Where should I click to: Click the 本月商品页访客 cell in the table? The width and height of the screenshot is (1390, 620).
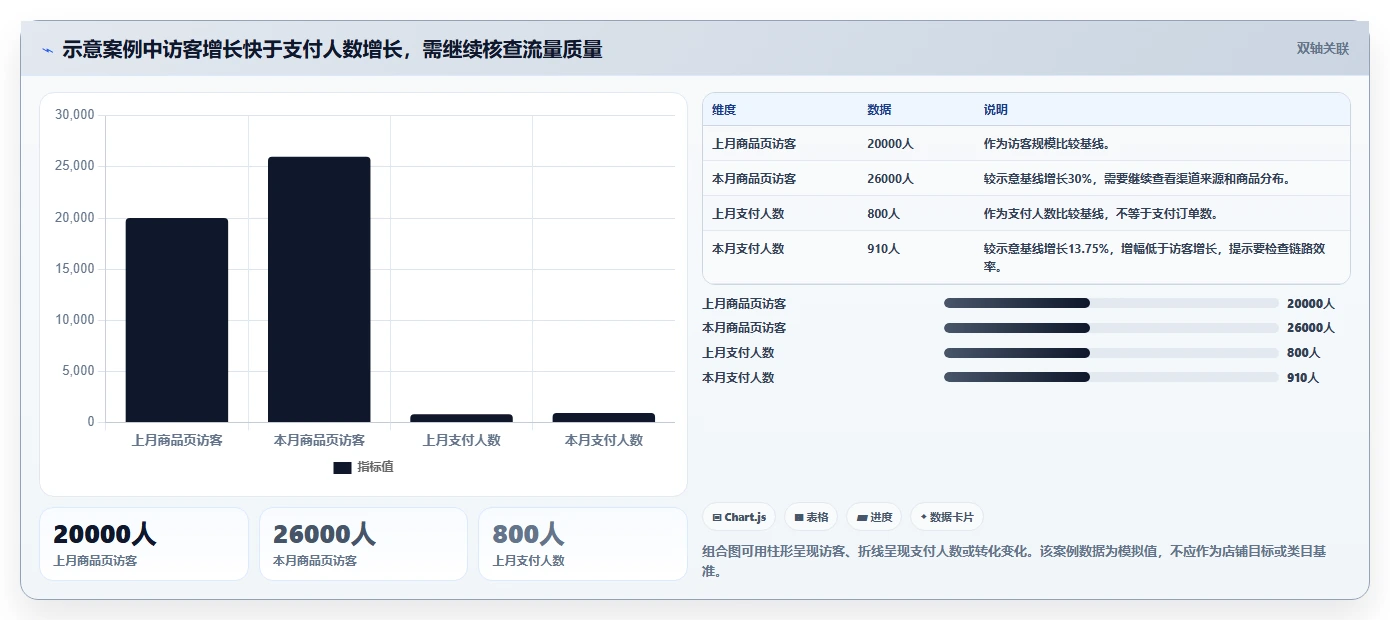click(754, 179)
